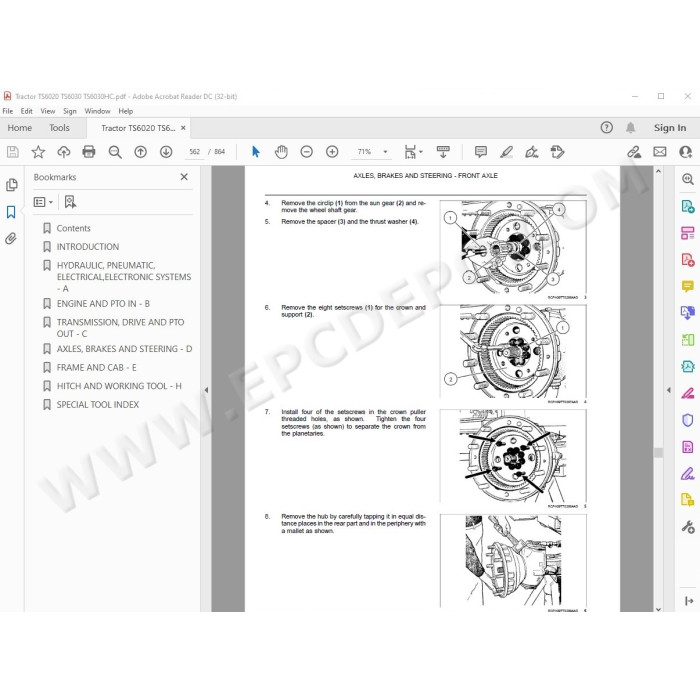Open TRANSMISSION, DRIVE AND PTO OUT - C bookmark

(x=120, y=328)
